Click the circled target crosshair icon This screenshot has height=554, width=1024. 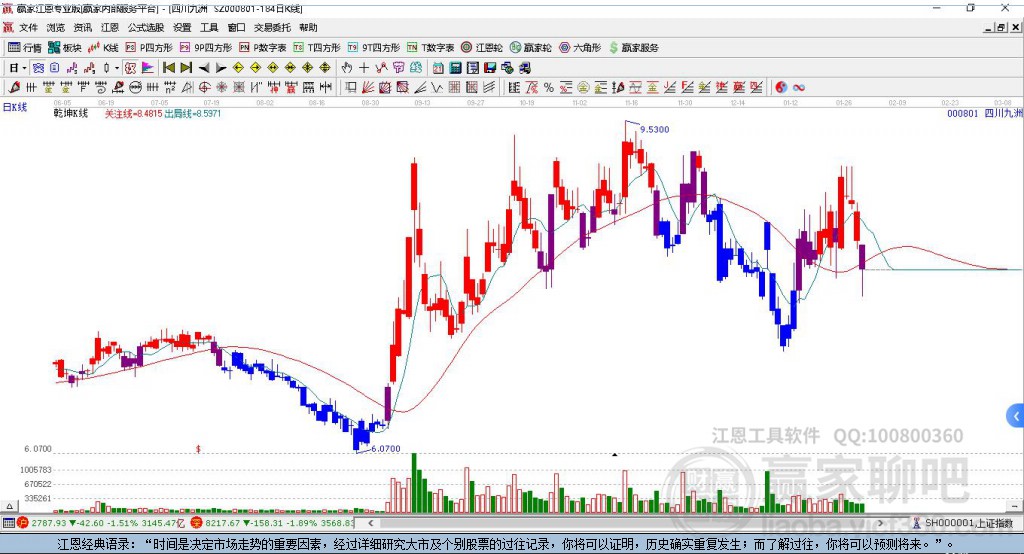pyautogui.click(x=204, y=88)
